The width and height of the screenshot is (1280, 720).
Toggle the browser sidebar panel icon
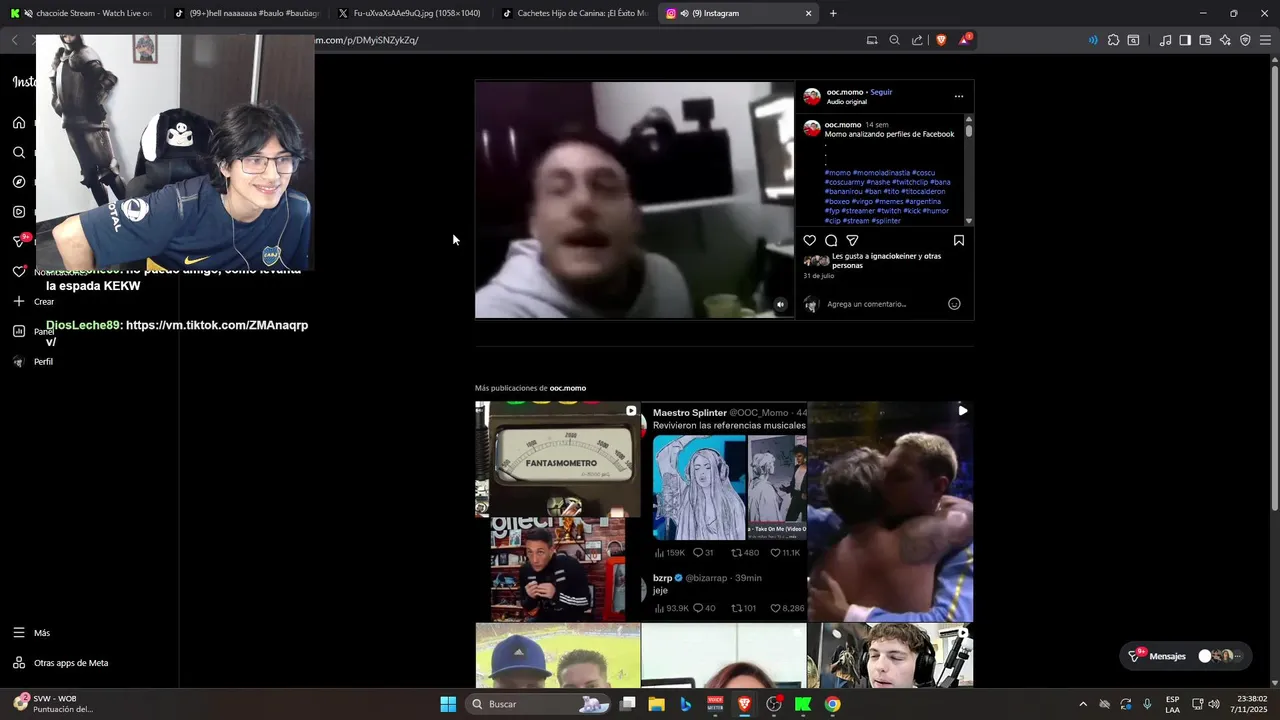point(1185,40)
